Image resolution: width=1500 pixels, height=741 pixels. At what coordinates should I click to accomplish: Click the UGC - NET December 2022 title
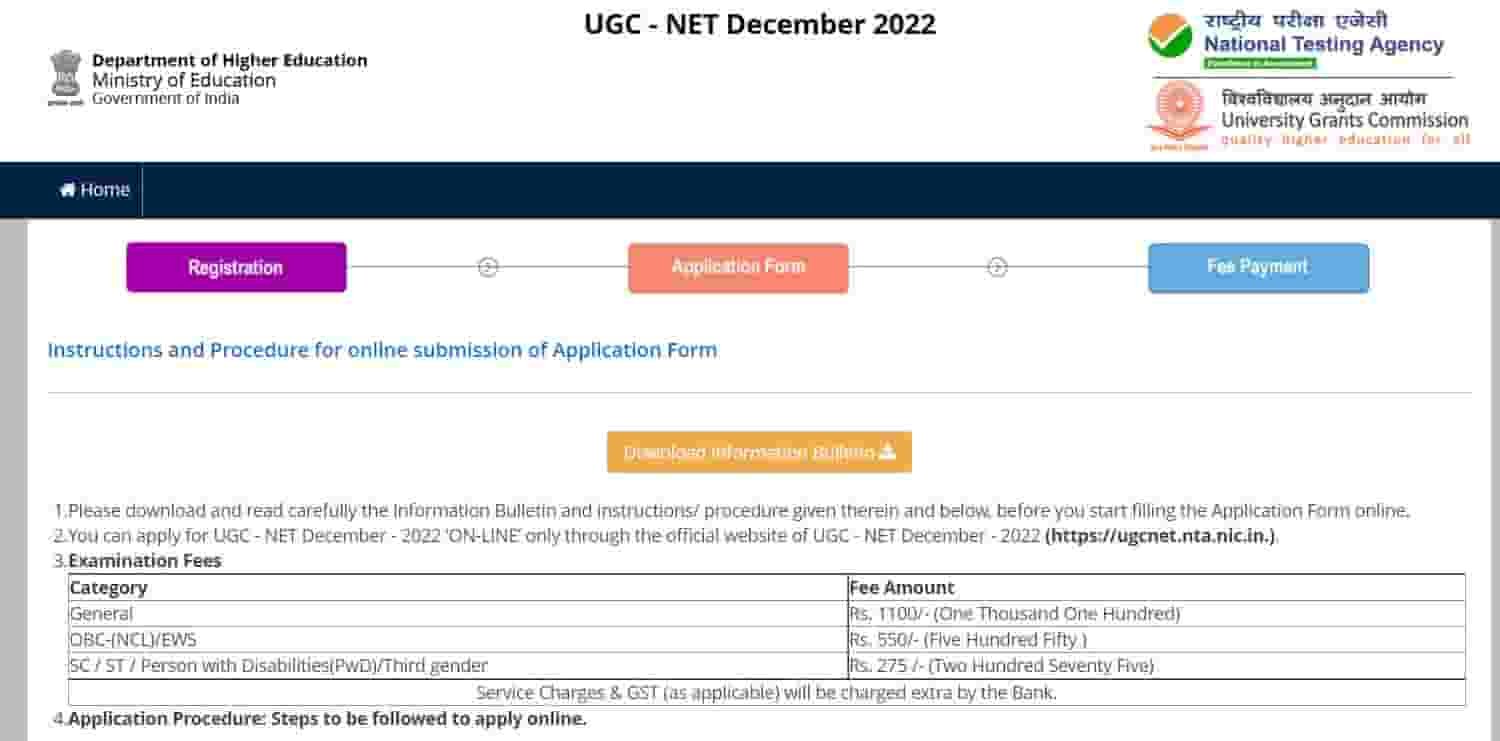point(760,24)
